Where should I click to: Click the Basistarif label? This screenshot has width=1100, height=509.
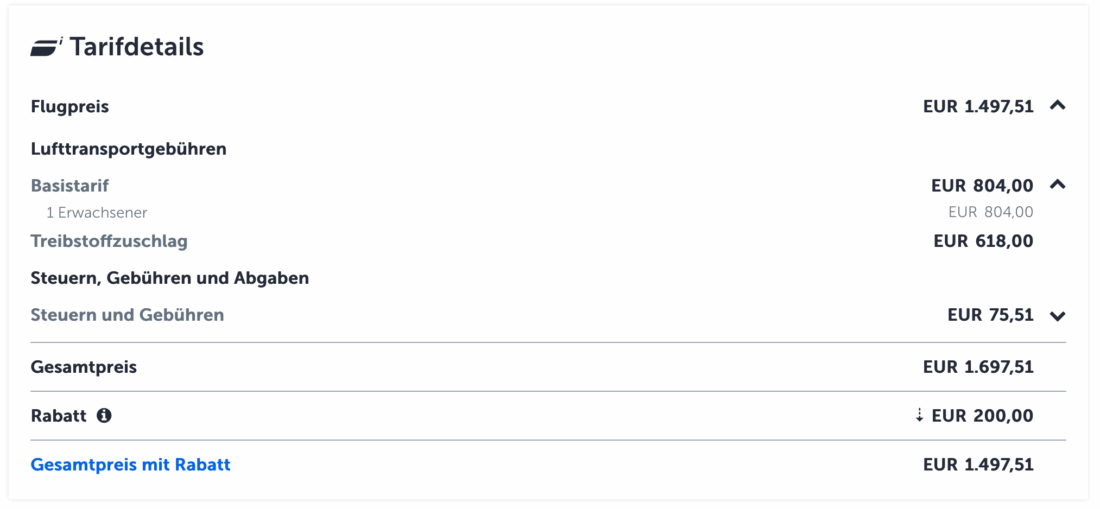coord(70,186)
